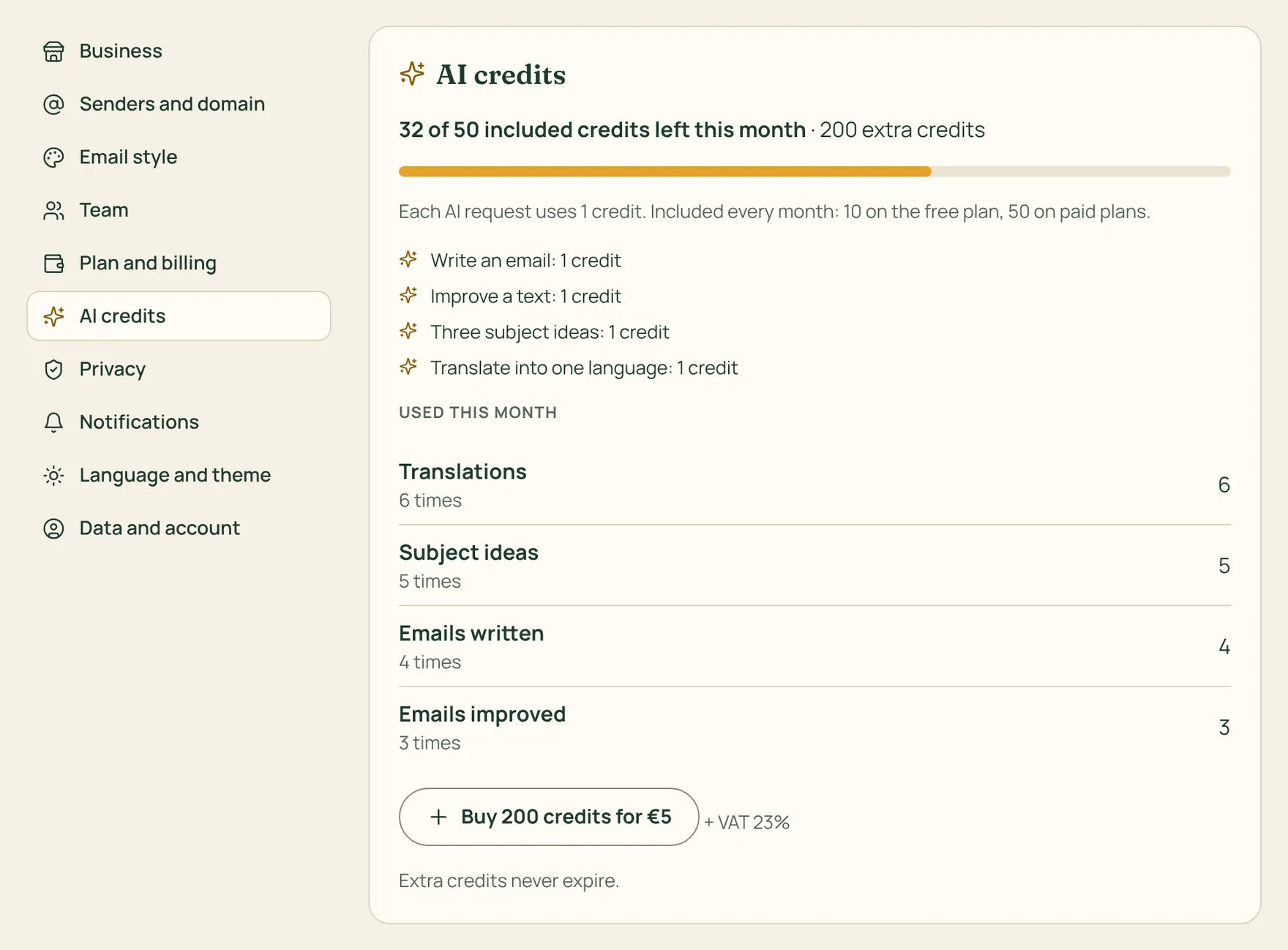Click the bell icon for Notifications
Image resolution: width=1288 pixels, height=950 pixels.
coord(53,422)
